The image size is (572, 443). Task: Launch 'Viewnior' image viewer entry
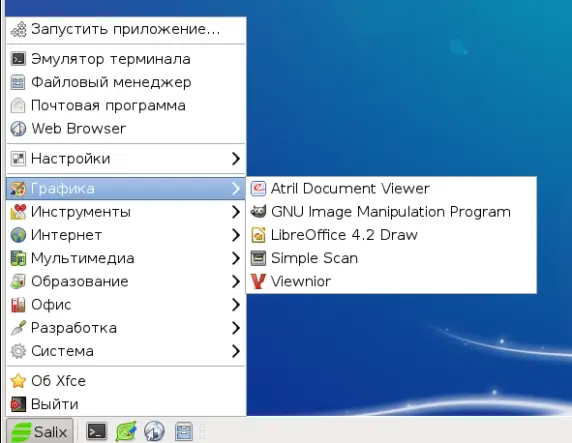point(391,281)
